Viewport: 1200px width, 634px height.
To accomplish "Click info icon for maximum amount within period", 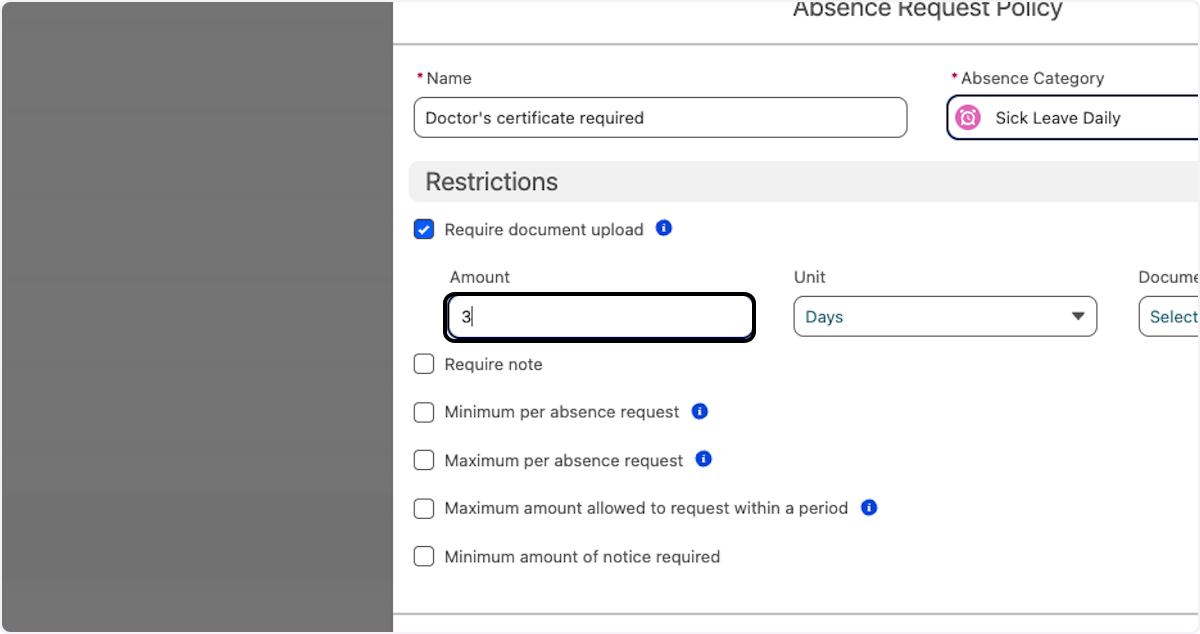I will pyautogui.click(x=868, y=507).
